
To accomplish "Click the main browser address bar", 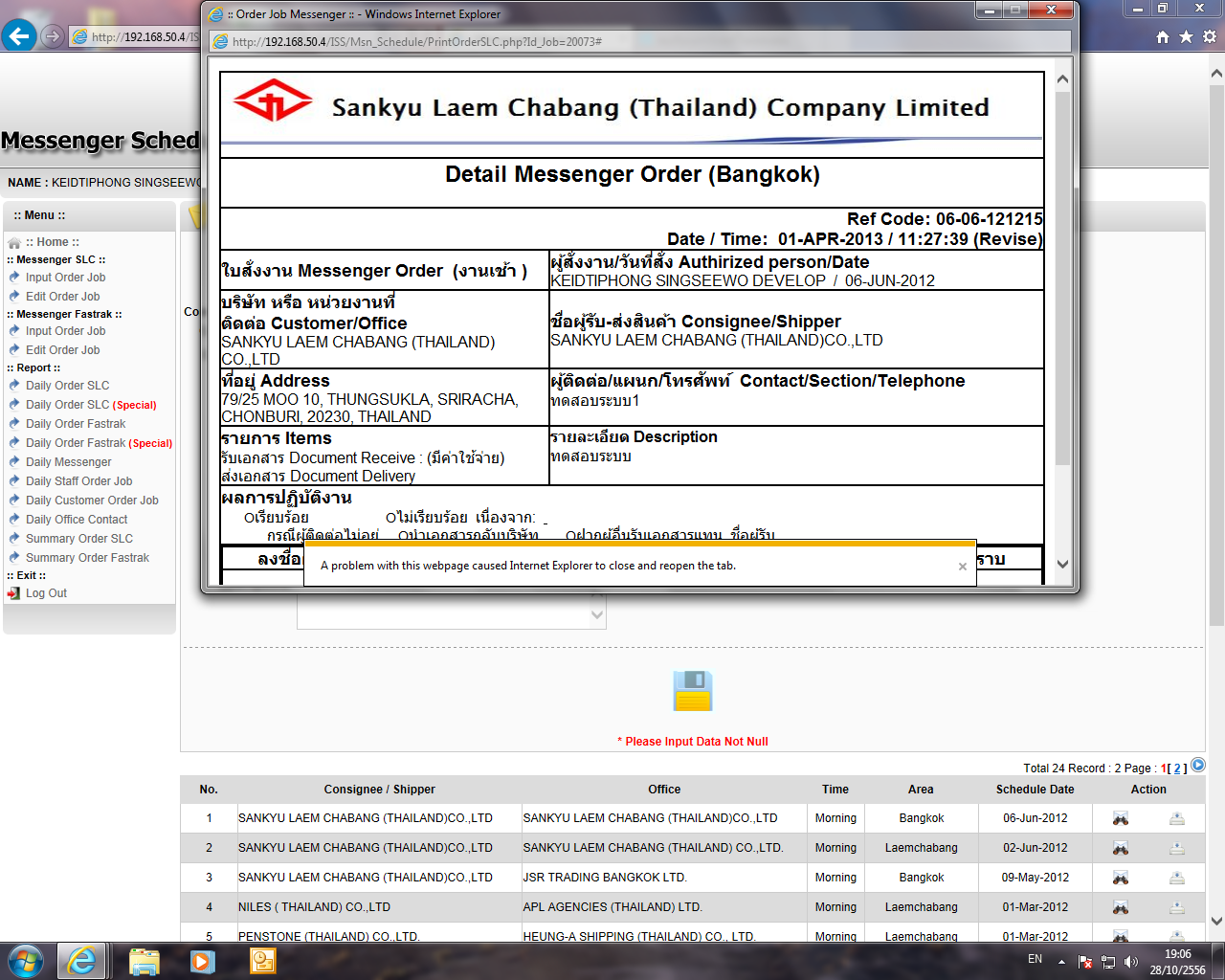I will [x=134, y=37].
